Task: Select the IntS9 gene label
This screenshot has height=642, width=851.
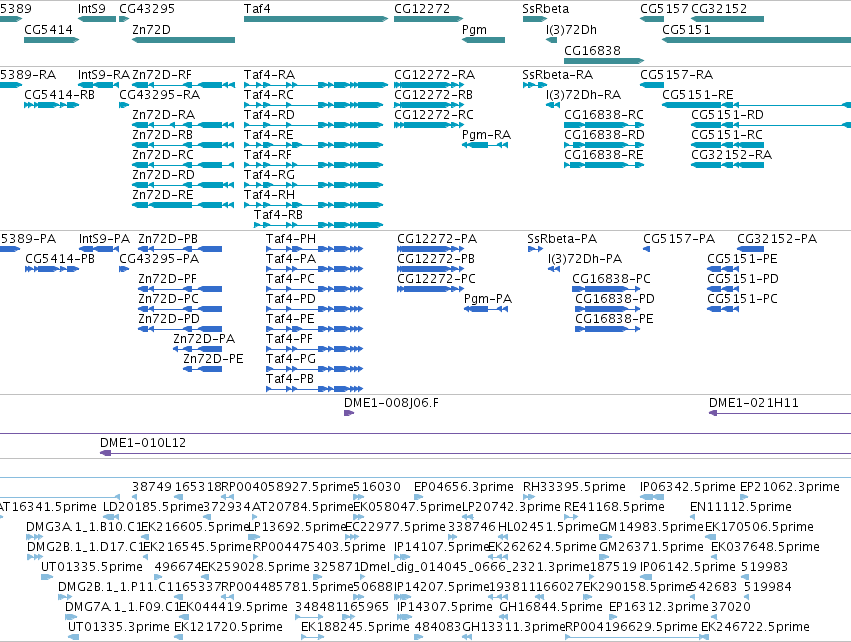Action: click(x=92, y=9)
